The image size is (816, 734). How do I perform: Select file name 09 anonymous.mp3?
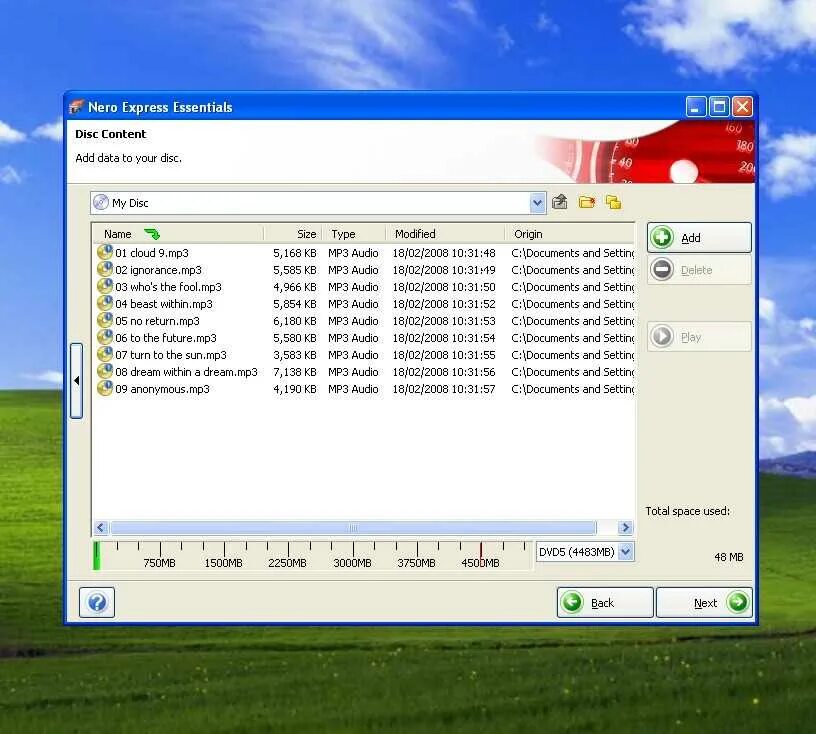coord(162,389)
